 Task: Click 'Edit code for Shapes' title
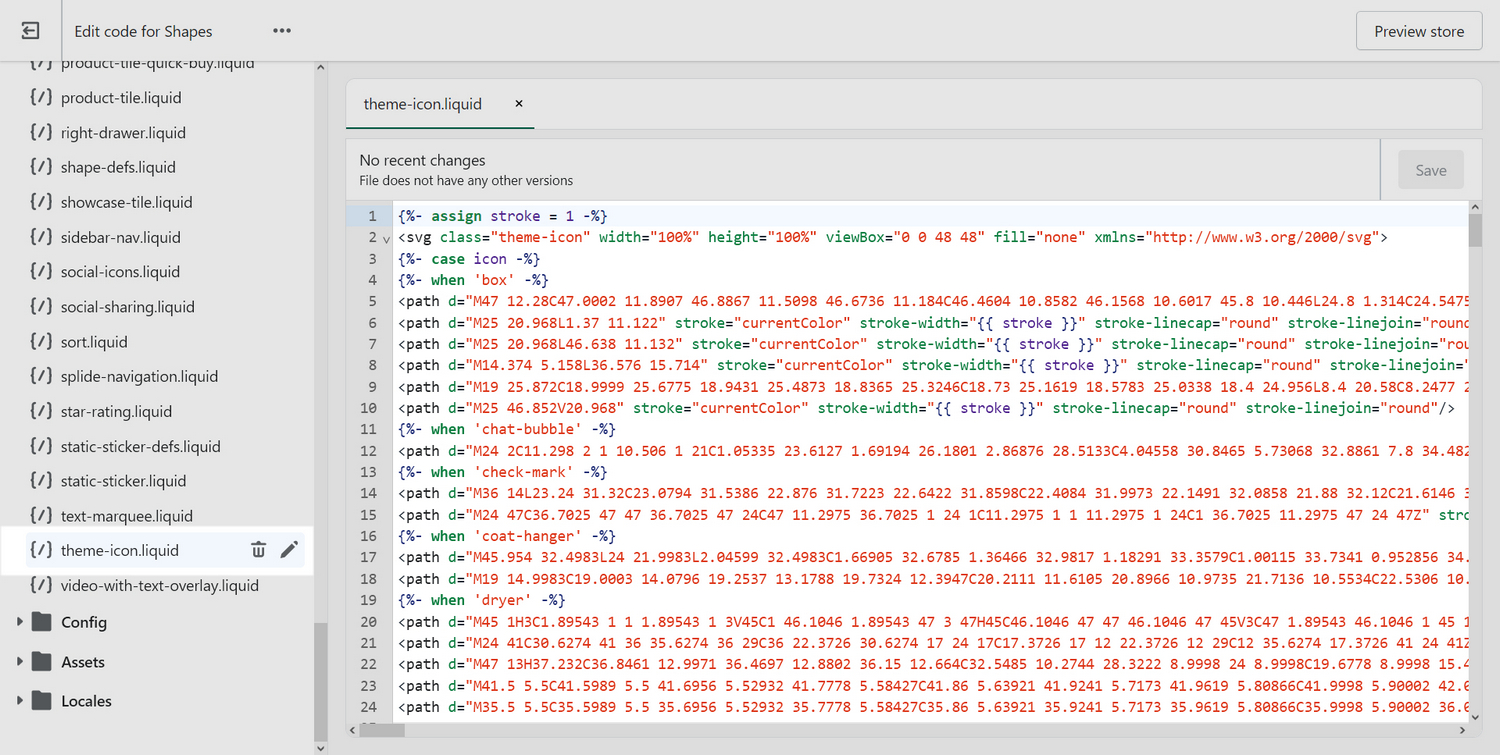[x=143, y=31]
